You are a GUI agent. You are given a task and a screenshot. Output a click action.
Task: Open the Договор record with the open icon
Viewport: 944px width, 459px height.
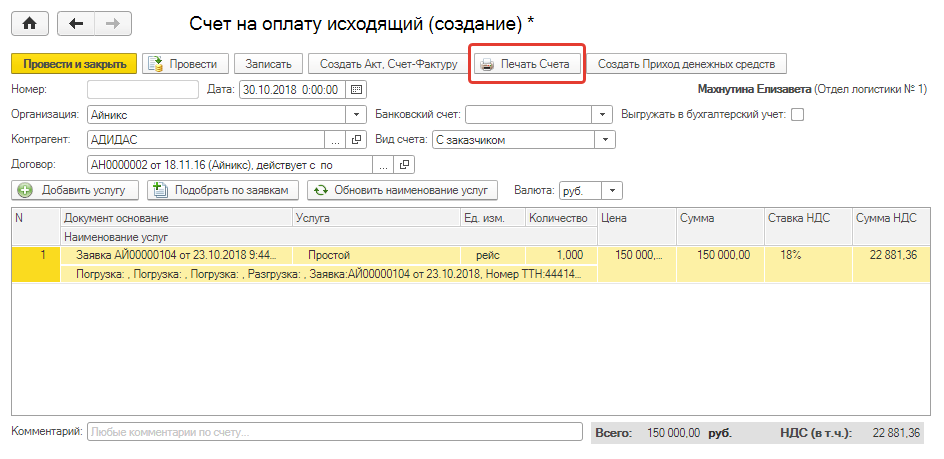(405, 164)
